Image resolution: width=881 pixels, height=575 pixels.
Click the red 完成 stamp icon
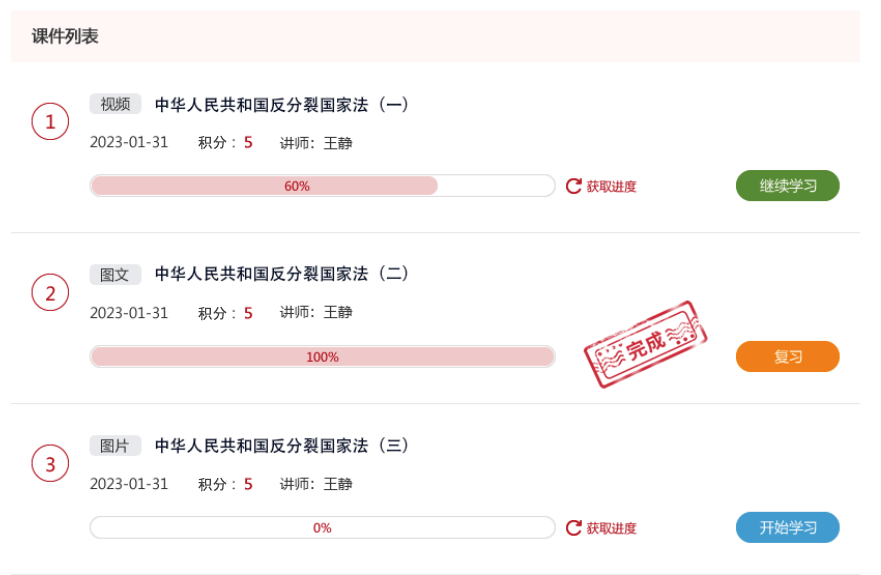pyautogui.click(x=645, y=344)
